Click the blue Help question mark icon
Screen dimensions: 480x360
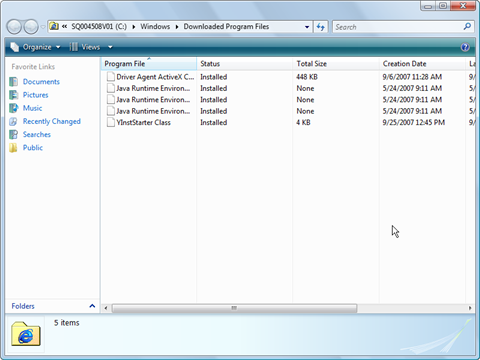point(465,47)
